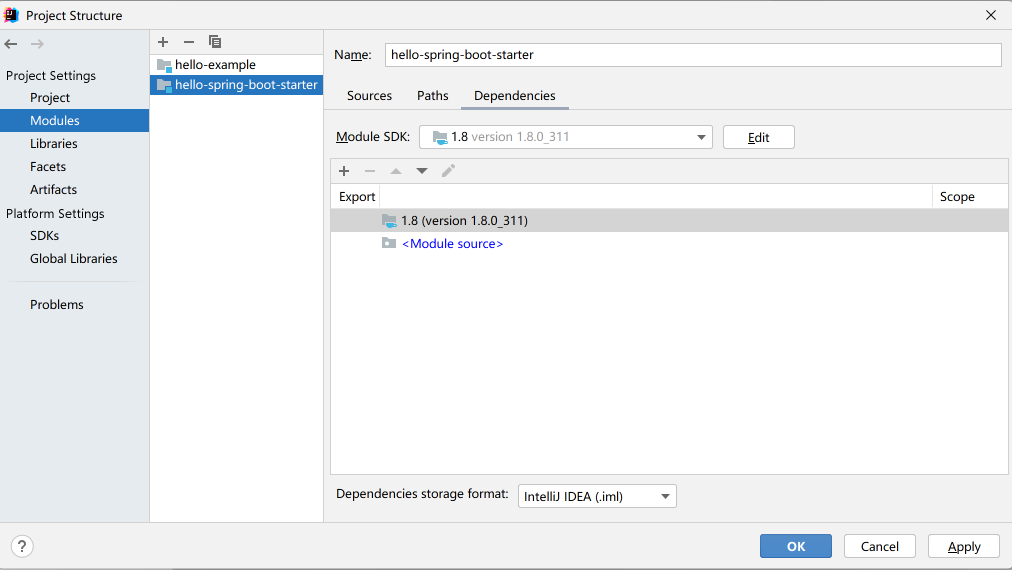Add a new module with plus icon
1012x570 pixels.
163,42
